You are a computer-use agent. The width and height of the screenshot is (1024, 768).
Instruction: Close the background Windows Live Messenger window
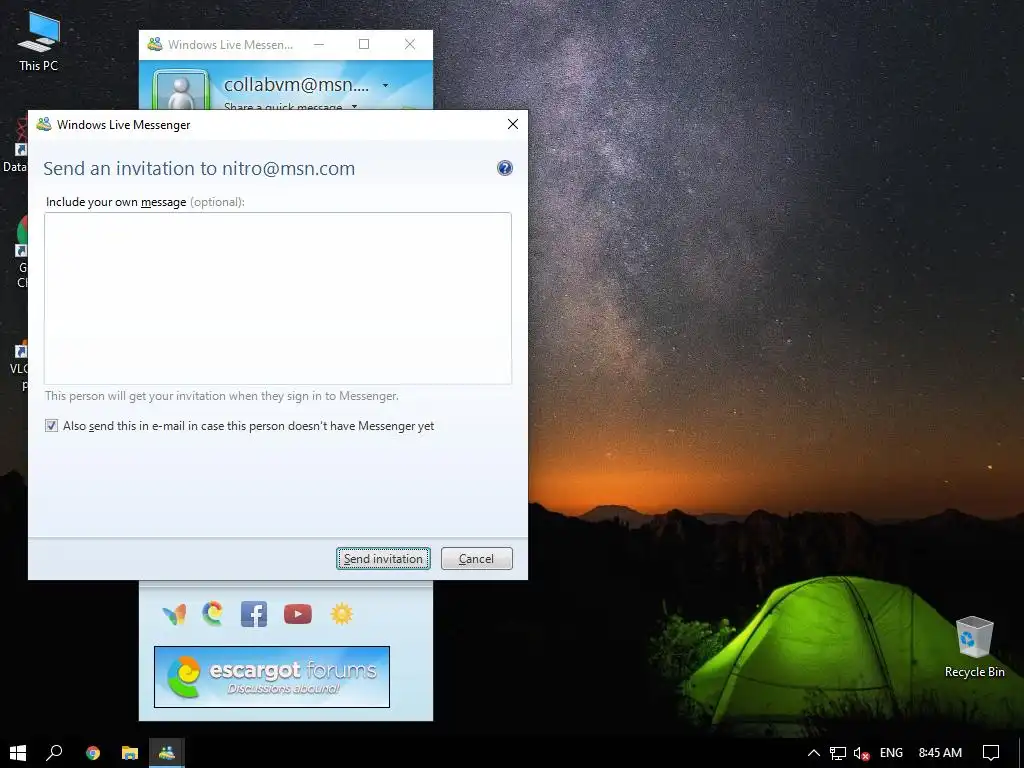point(409,44)
